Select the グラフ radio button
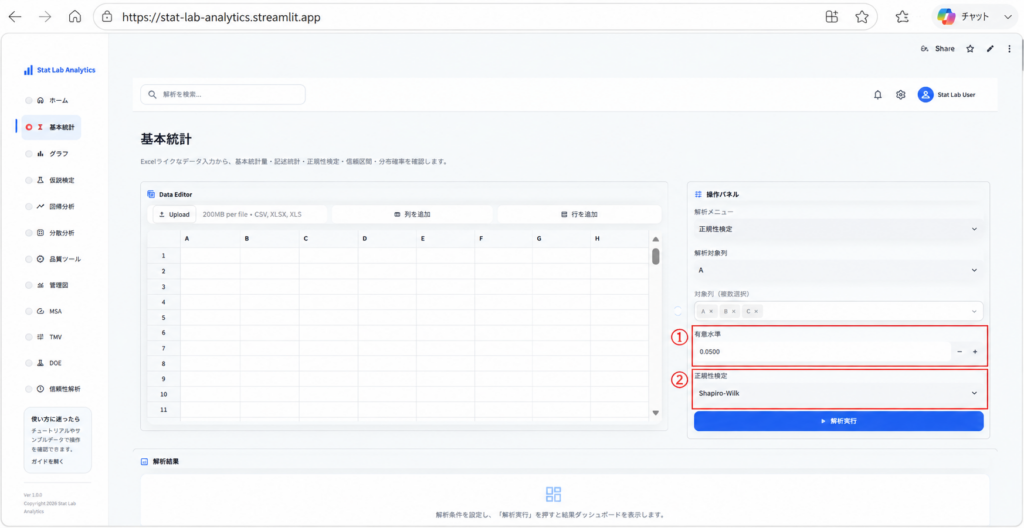Viewport: 1024px width, 528px height. tap(29, 154)
